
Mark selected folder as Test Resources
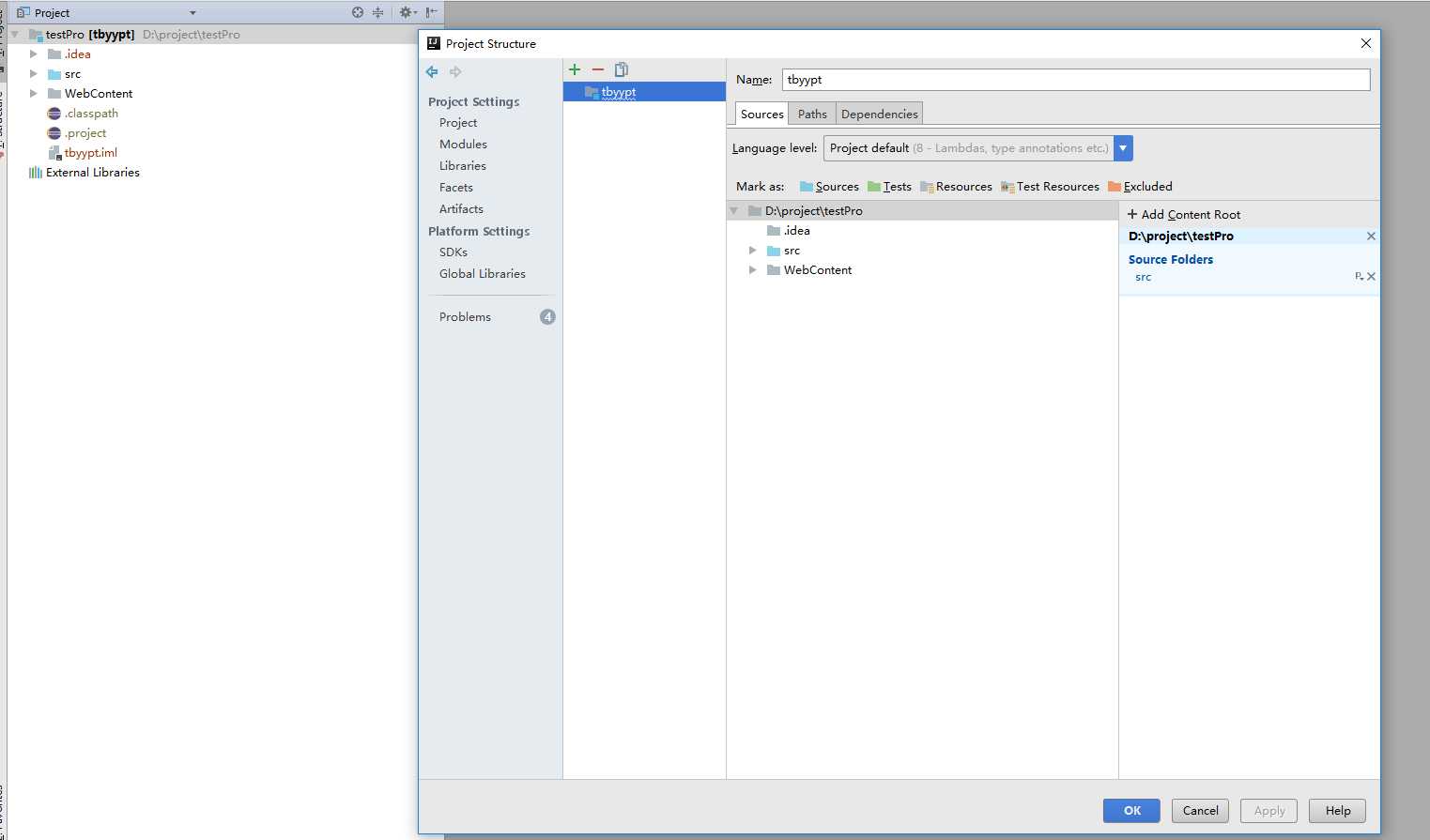1050,187
